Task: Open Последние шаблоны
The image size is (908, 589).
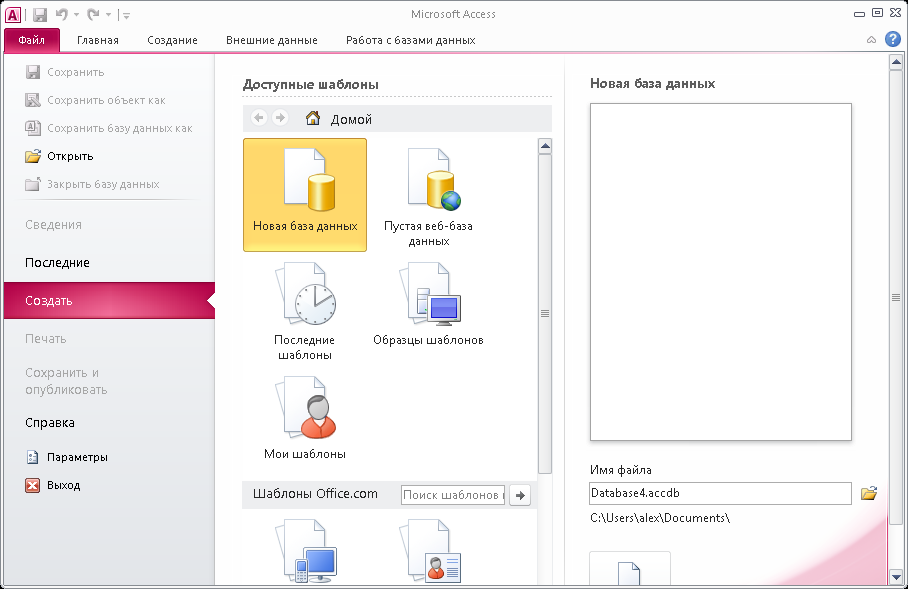Action: (305, 310)
